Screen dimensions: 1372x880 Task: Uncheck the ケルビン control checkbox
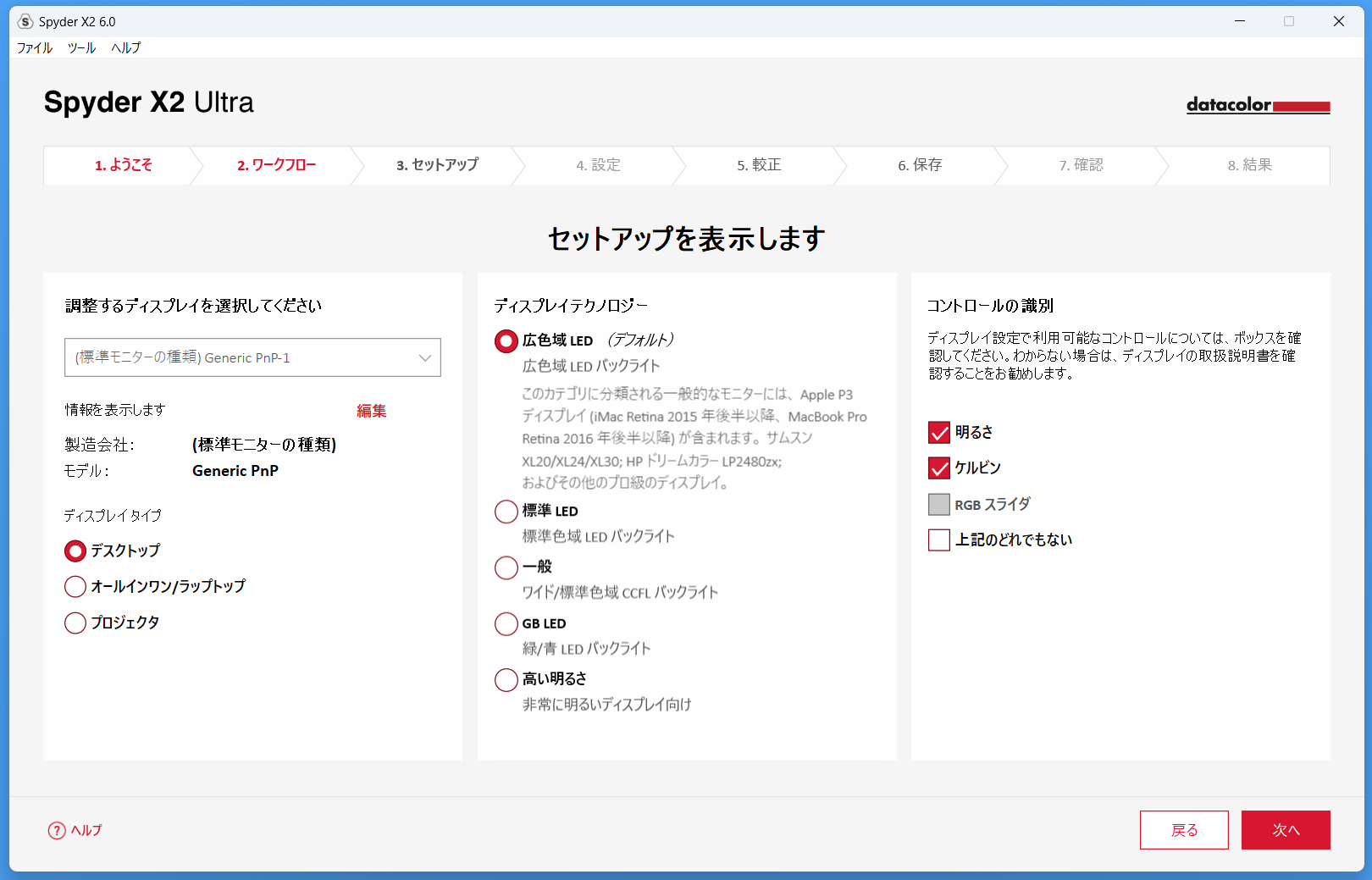(x=939, y=468)
